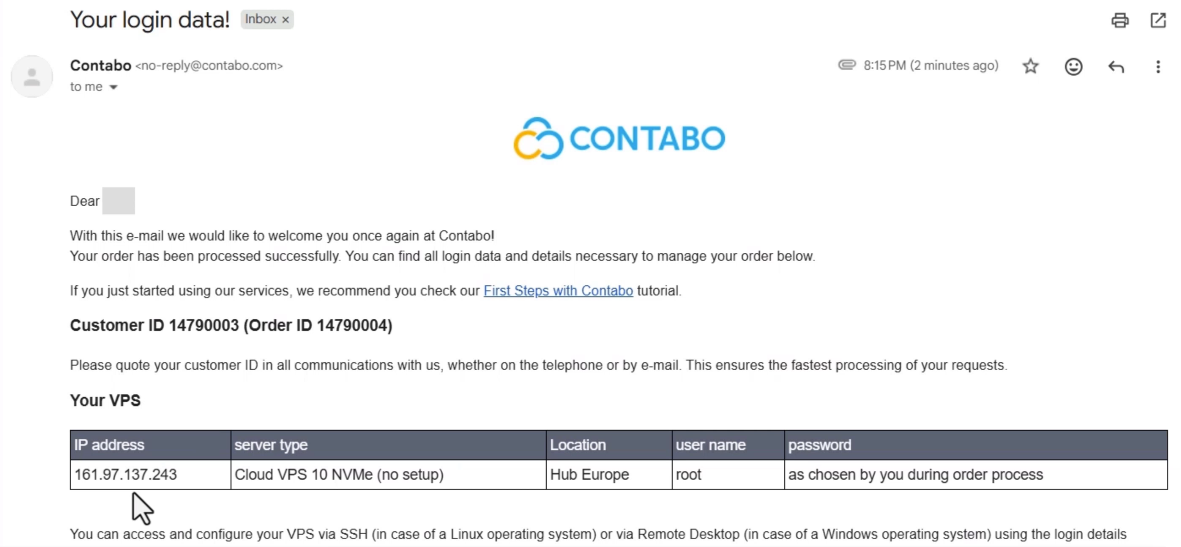Image resolution: width=1181 pixels, height=547 pixels.
Task: Click the IP address 161.97.137.243 cell
Action: point(151,475)
